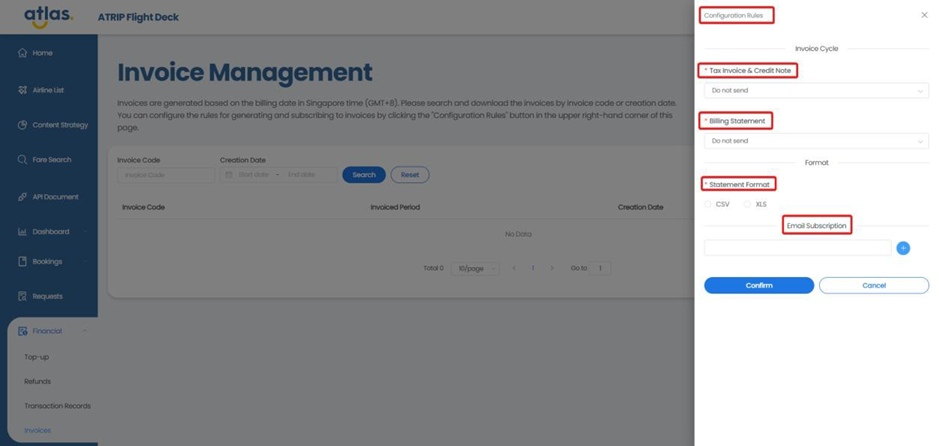Open the Top-up menu item
Screen dimensions: 939x446
click(37, 357)
